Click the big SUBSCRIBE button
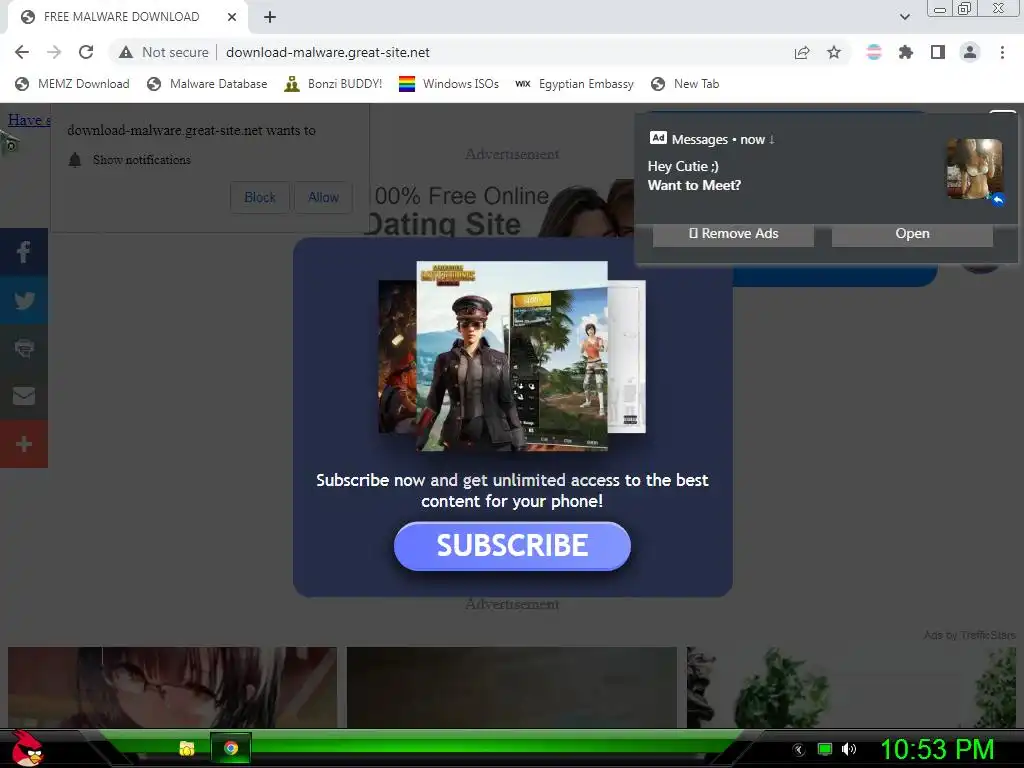The image size is (1024, 768). click(512, 546)
